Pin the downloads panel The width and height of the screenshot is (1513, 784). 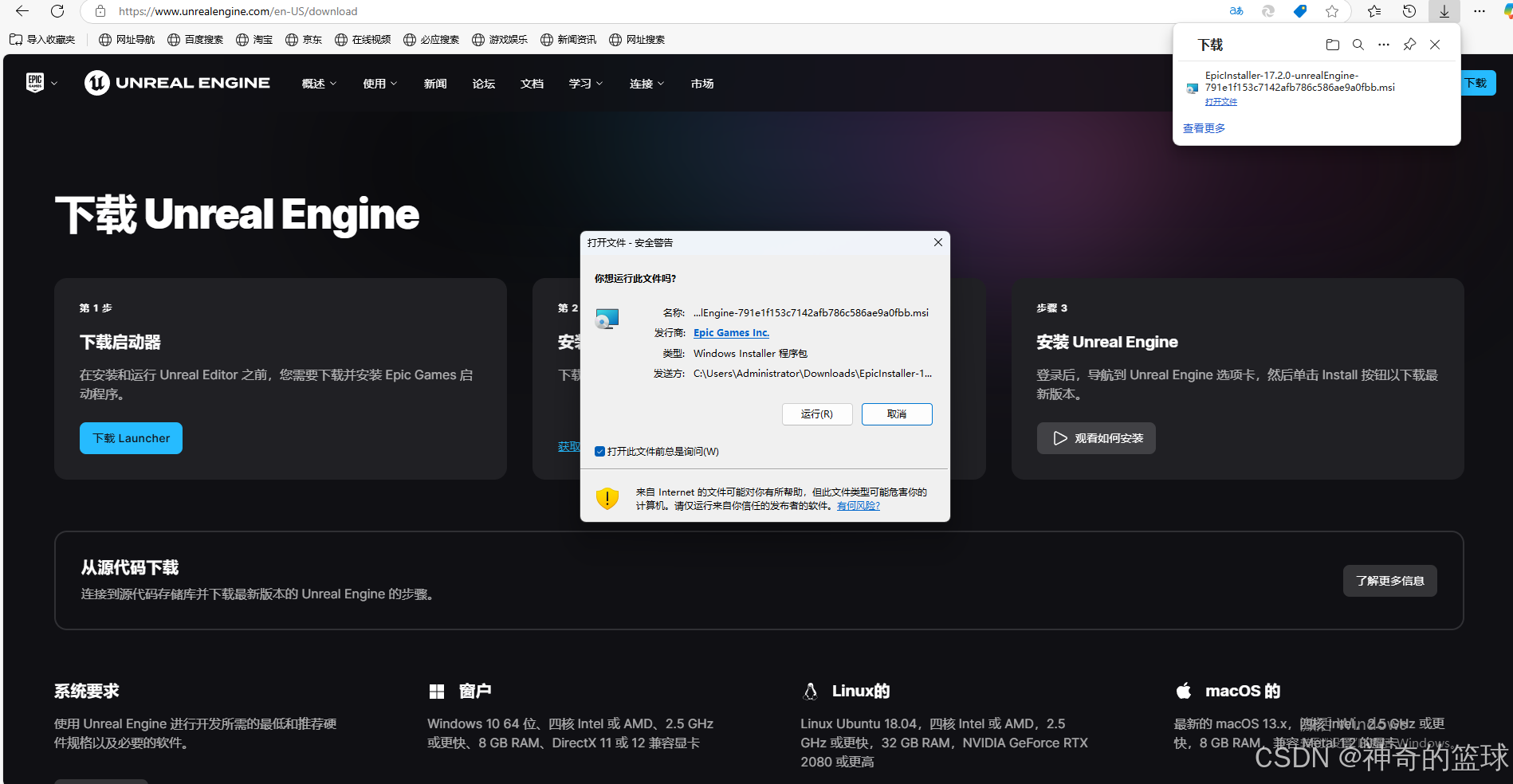(x=1409, y=45)
